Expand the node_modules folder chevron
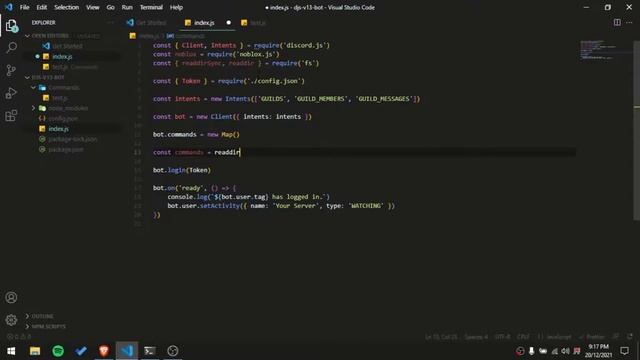 33,108
